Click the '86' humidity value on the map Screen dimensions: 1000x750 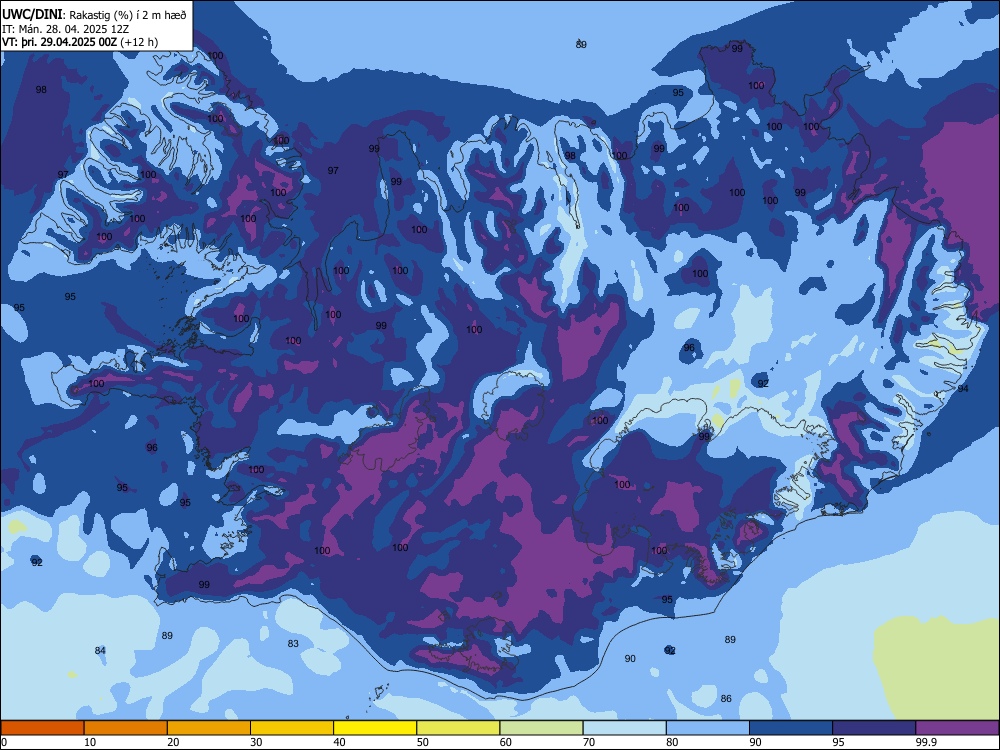point(726,698)
